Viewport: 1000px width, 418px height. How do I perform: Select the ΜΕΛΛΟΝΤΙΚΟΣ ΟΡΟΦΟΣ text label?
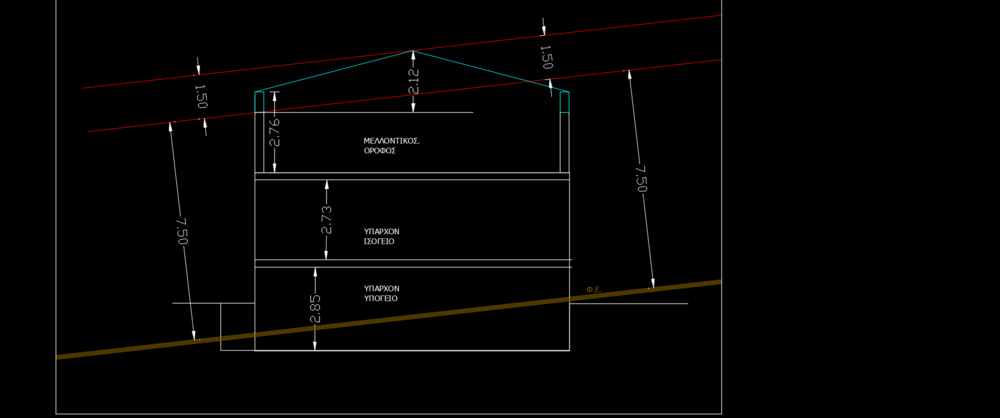tap(391, 146)
